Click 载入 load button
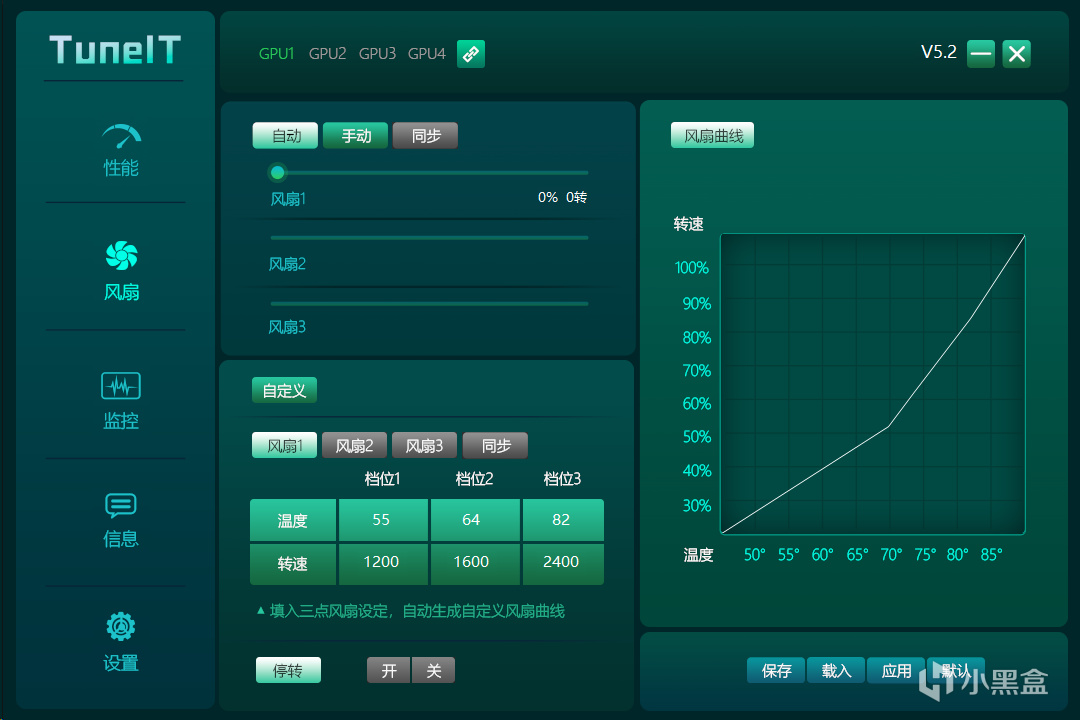 point(835,670)
